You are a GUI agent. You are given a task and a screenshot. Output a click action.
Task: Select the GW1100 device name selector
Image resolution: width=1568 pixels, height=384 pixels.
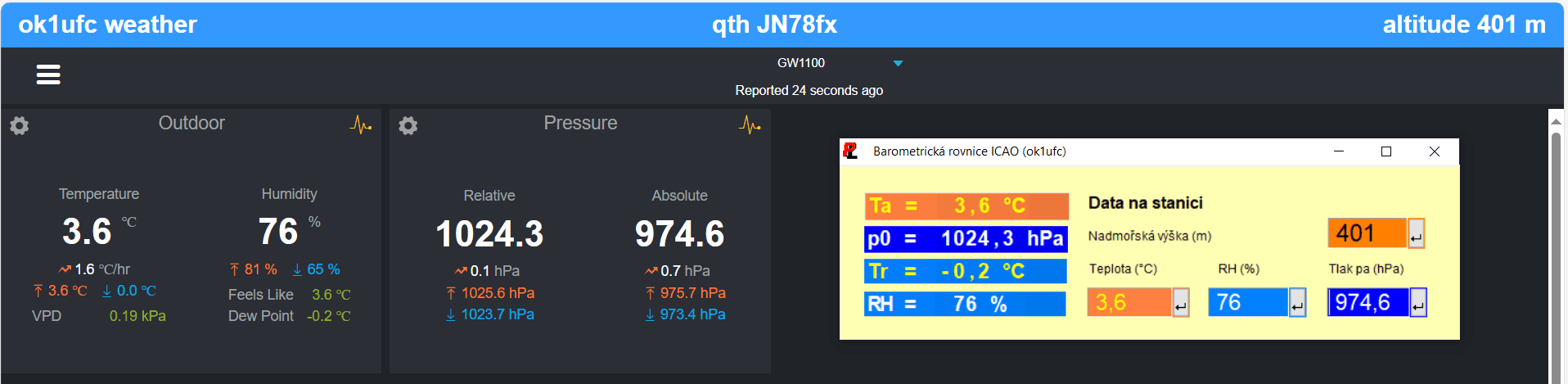801,63
